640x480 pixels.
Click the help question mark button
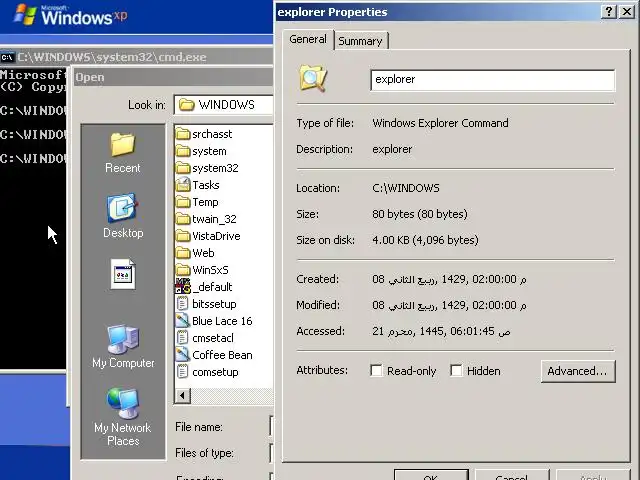609,11
